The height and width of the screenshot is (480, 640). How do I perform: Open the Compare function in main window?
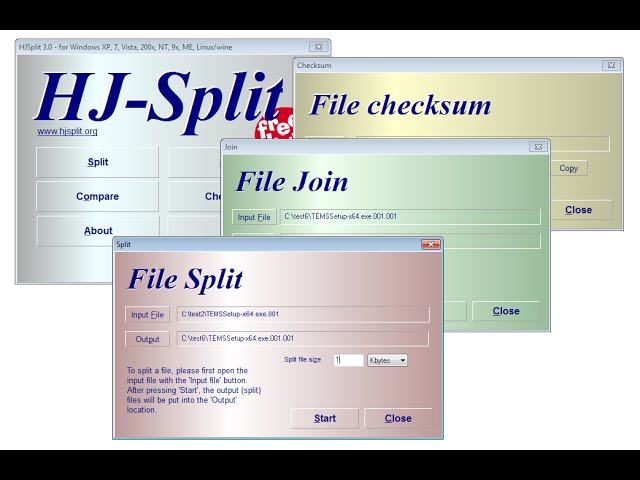tap(97, 196)
